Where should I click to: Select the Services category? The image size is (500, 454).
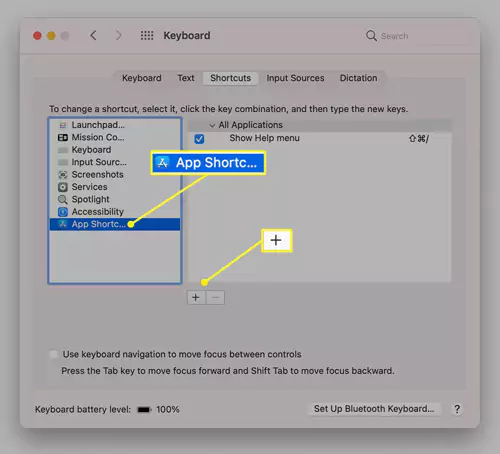(x=115, y=187)
